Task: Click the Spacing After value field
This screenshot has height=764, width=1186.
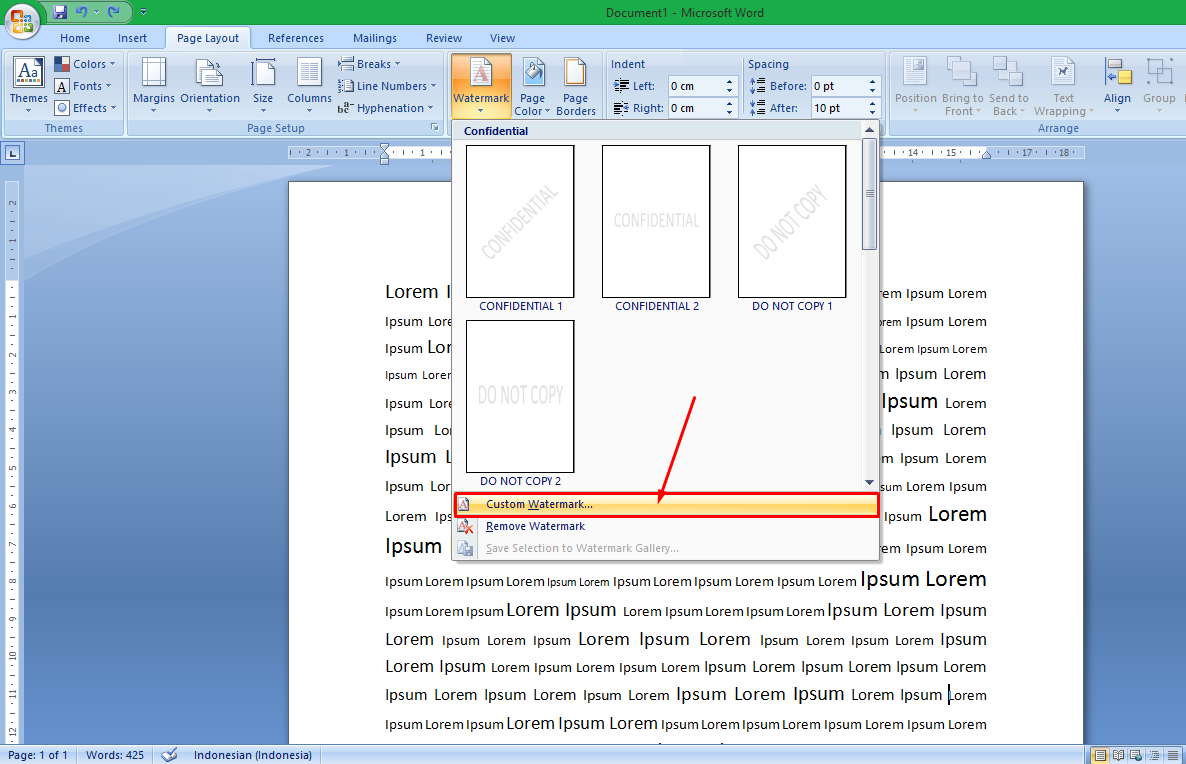Action: point(839,108)
